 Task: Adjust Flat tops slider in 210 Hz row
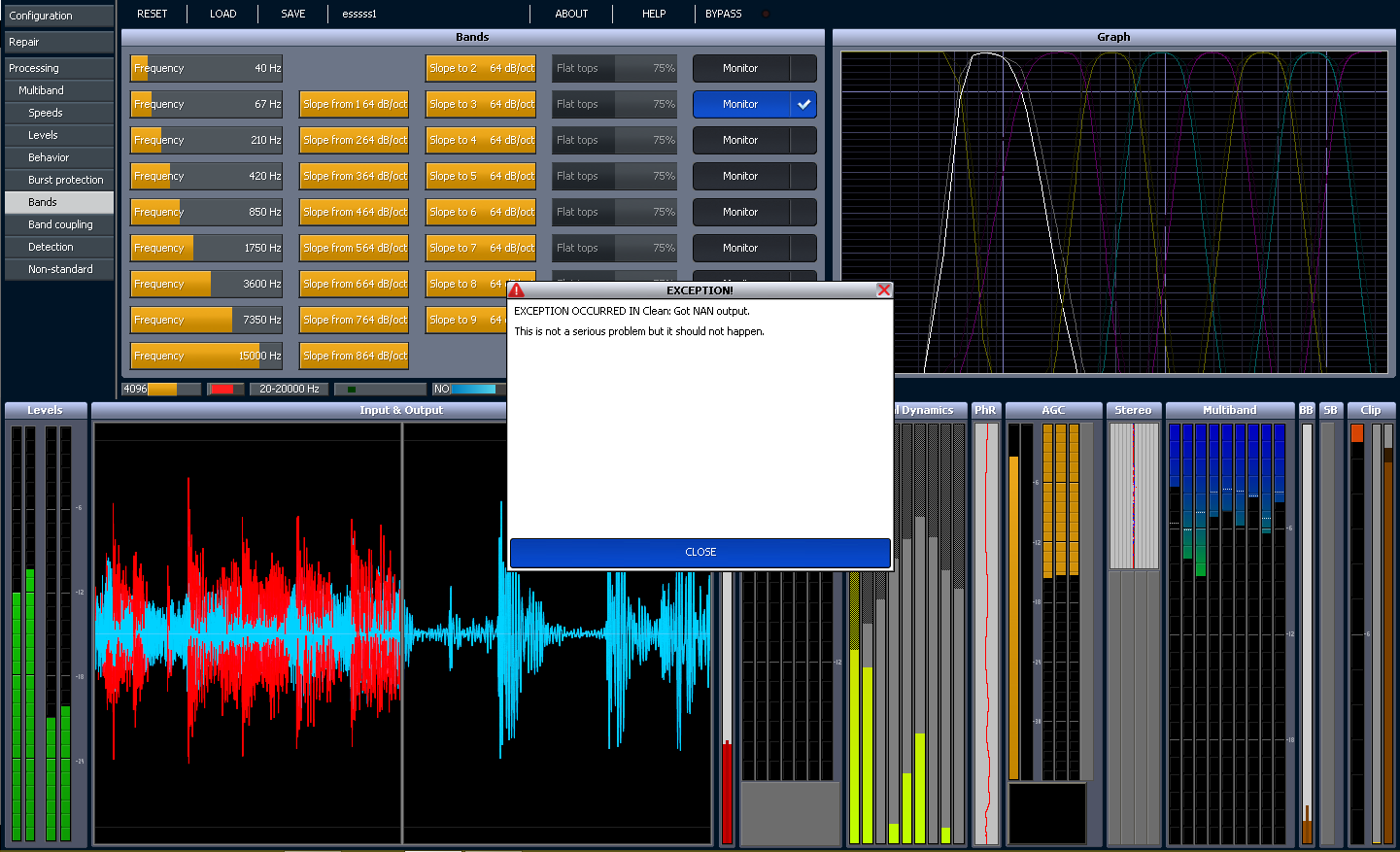[614, 140]
